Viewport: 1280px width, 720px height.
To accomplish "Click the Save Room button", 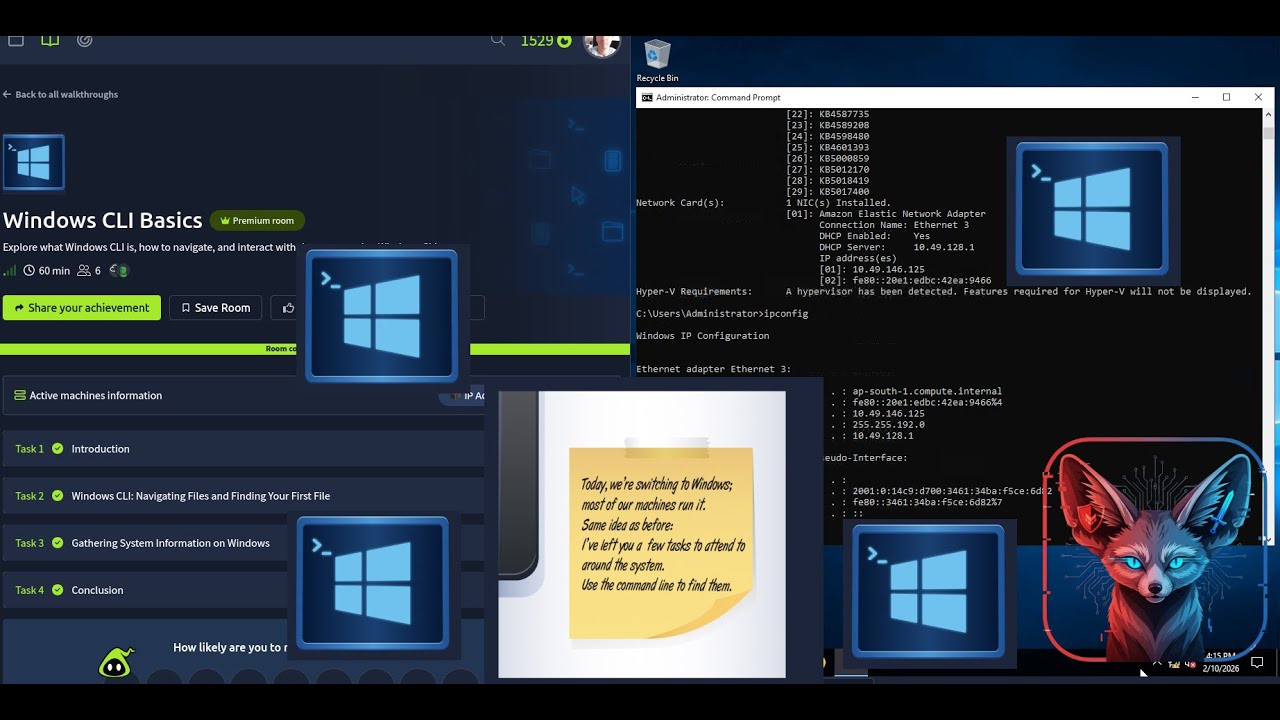I will pyautogui.click(x=215, y=308).
